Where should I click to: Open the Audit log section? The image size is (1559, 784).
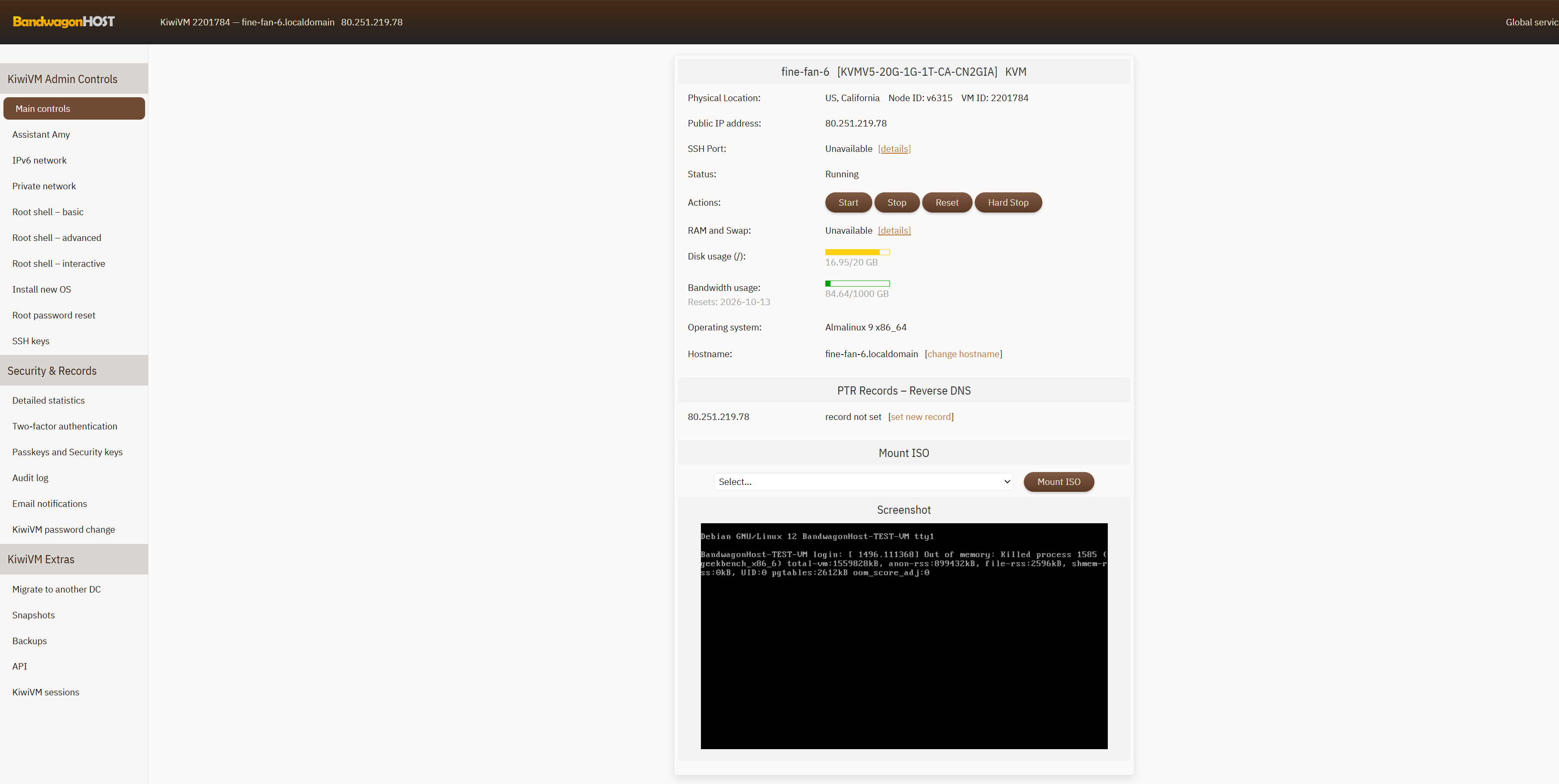[30, 477]
